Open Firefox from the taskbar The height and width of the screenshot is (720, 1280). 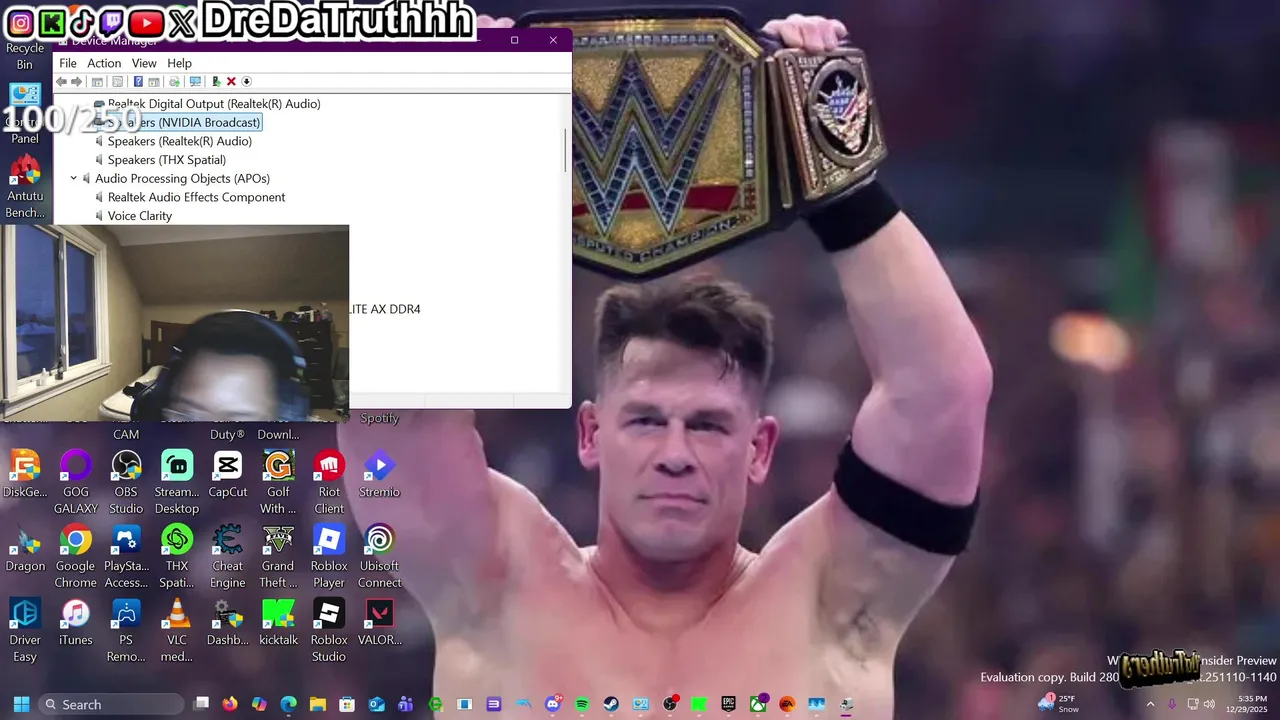point(230,704)
